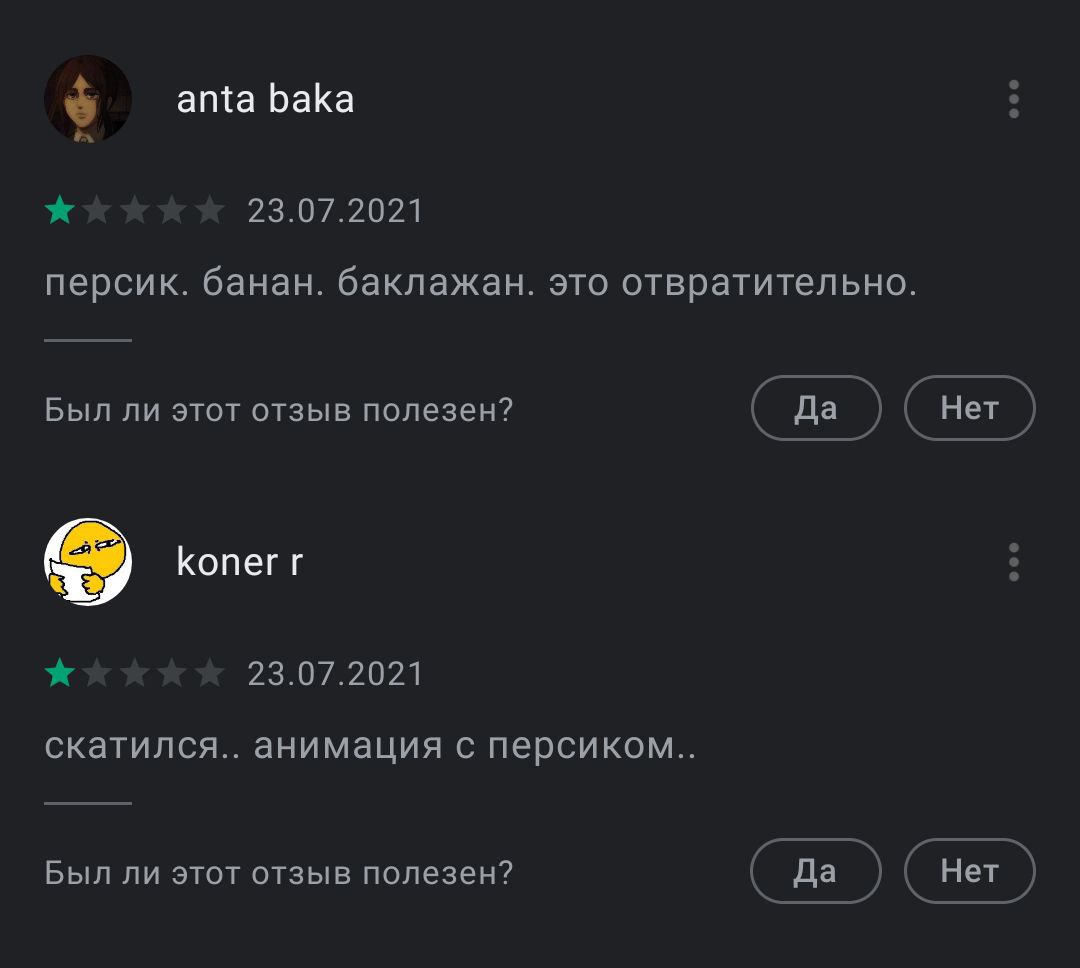Click the helpfulness question under anta baka's review
Image resolution: width=1080 pixels, height=968 pixels.
279,410
